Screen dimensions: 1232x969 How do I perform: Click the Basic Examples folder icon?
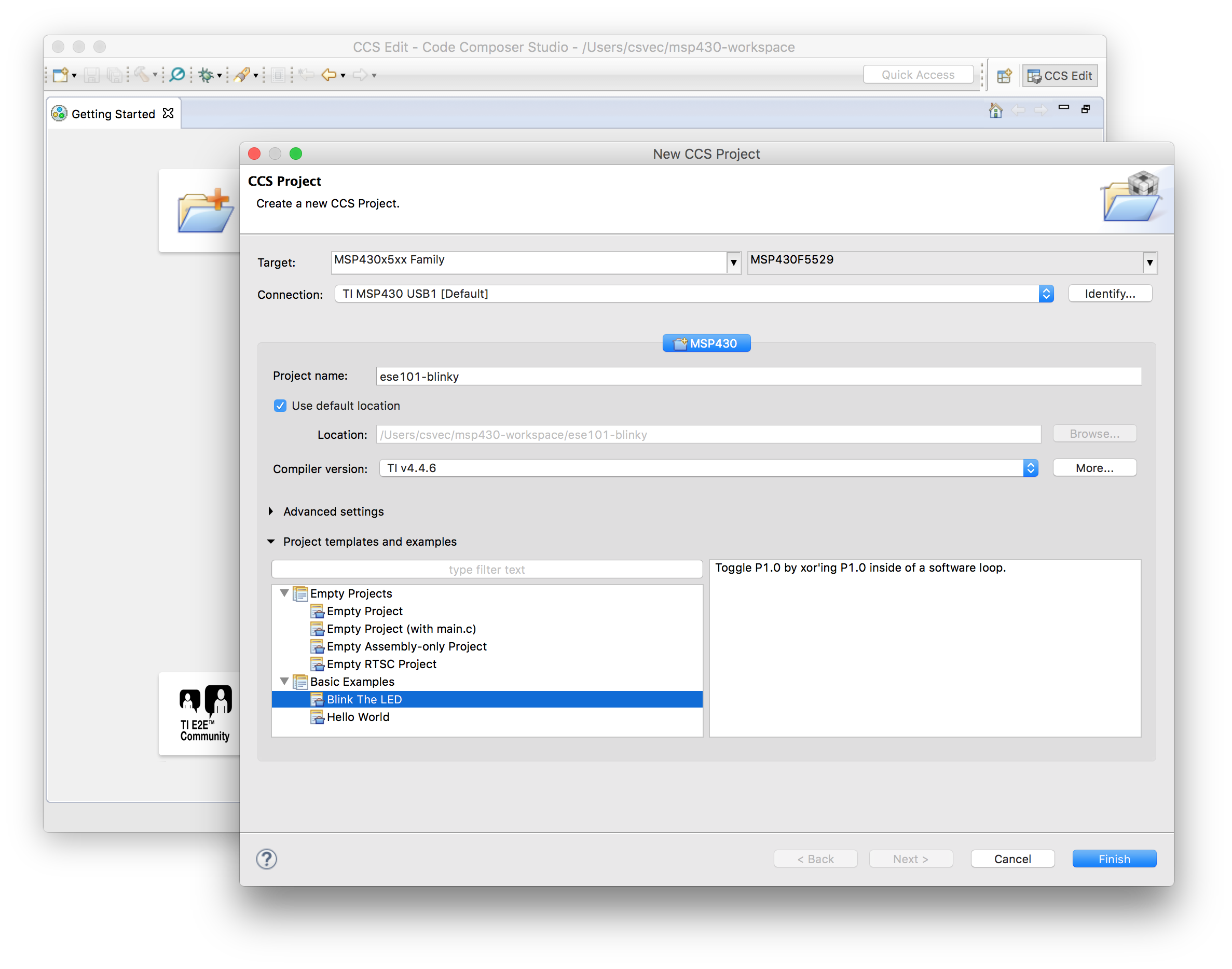(x=300, y=682)
